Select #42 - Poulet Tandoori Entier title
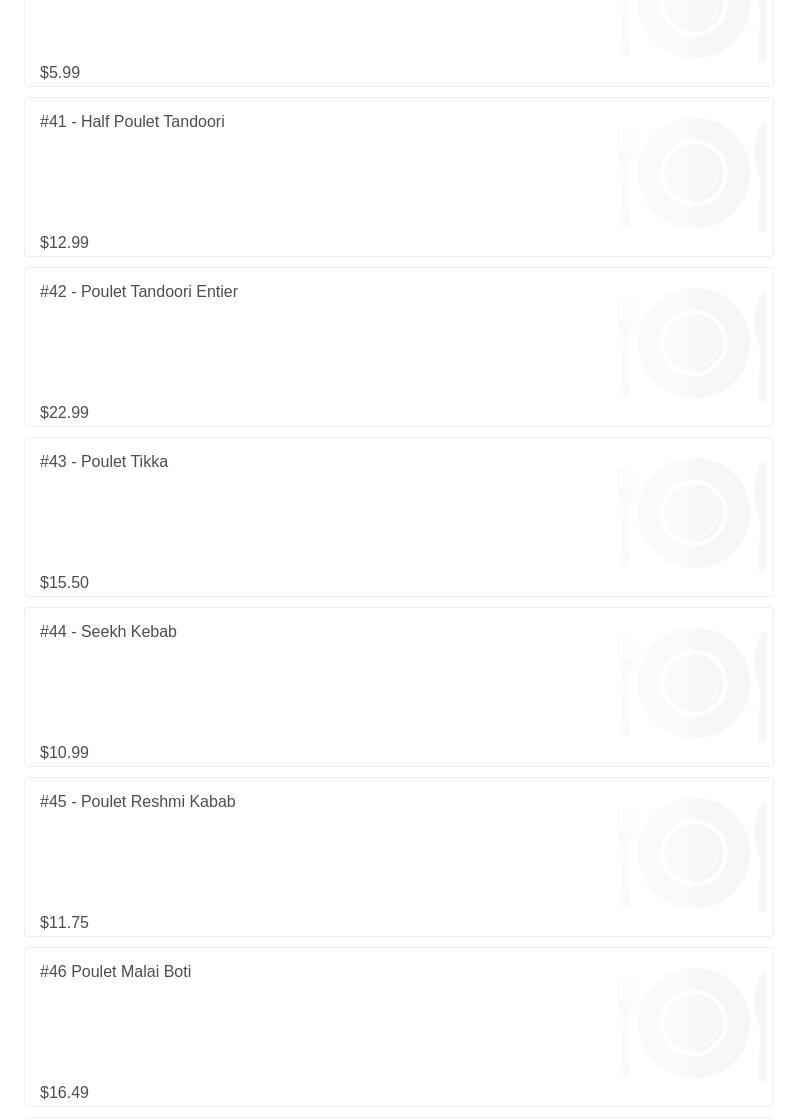 click(x=139, y=292)
